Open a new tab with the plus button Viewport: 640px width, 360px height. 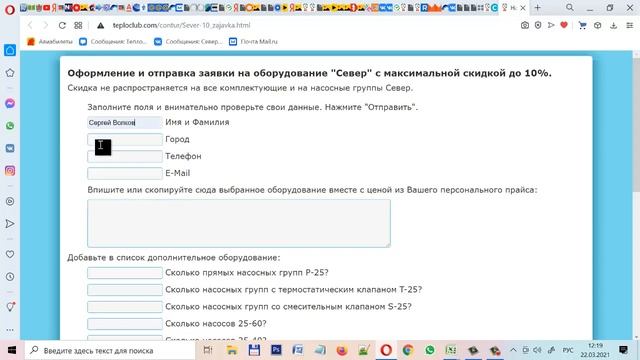point(538,7)
